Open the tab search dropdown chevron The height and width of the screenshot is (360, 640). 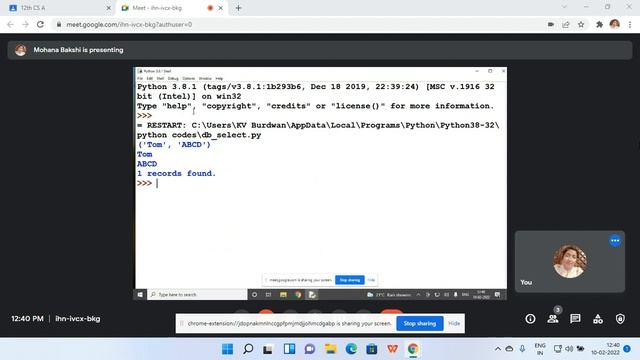(564, 7)
